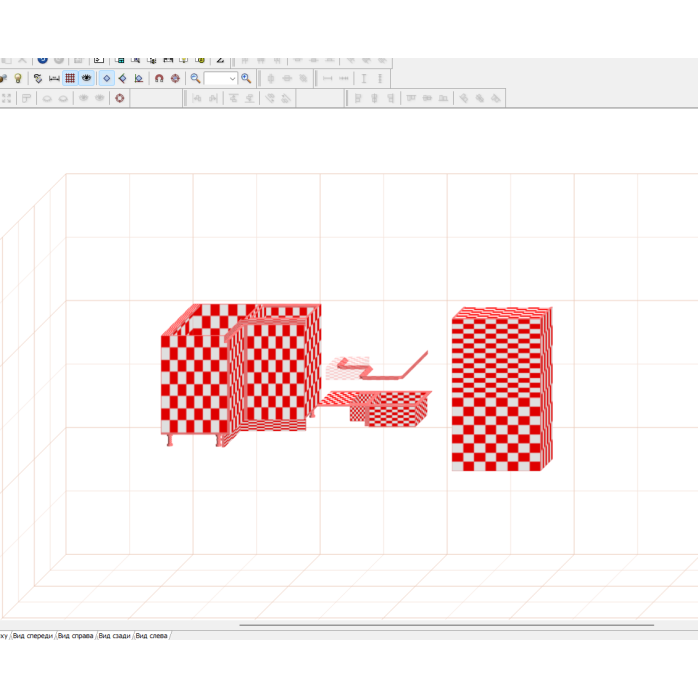
Task: Click the diamond with green edge icon
Action: pos(122,78)
